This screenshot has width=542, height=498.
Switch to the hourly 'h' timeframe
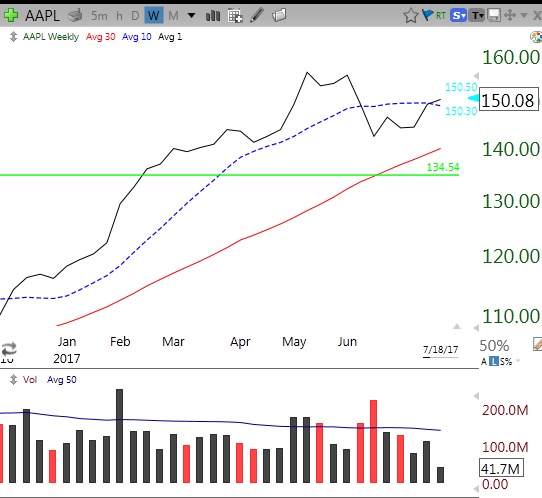(119, 16)
